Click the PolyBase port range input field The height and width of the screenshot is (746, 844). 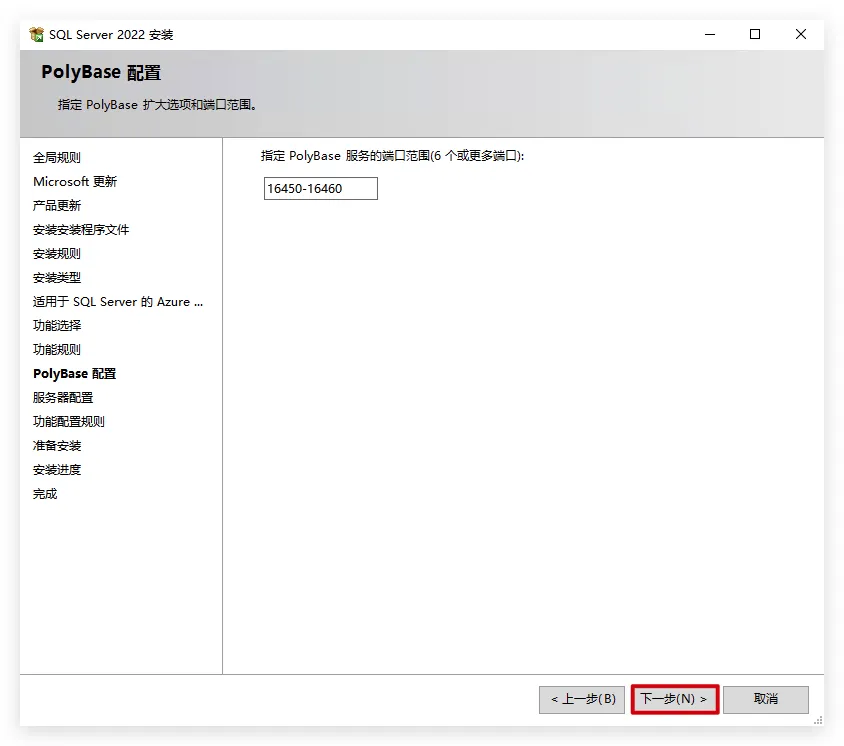[320, 189]
